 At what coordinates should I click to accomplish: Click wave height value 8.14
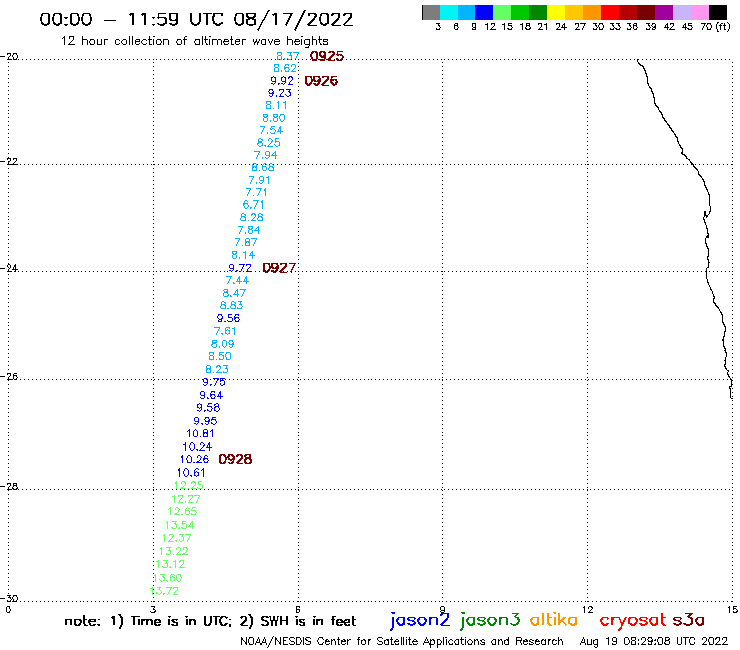pos(243,255)
